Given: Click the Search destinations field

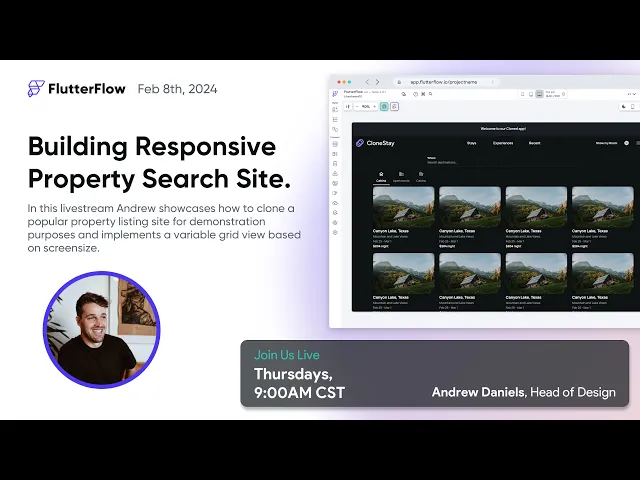Looking at the screenshot, I should point(442,162).
